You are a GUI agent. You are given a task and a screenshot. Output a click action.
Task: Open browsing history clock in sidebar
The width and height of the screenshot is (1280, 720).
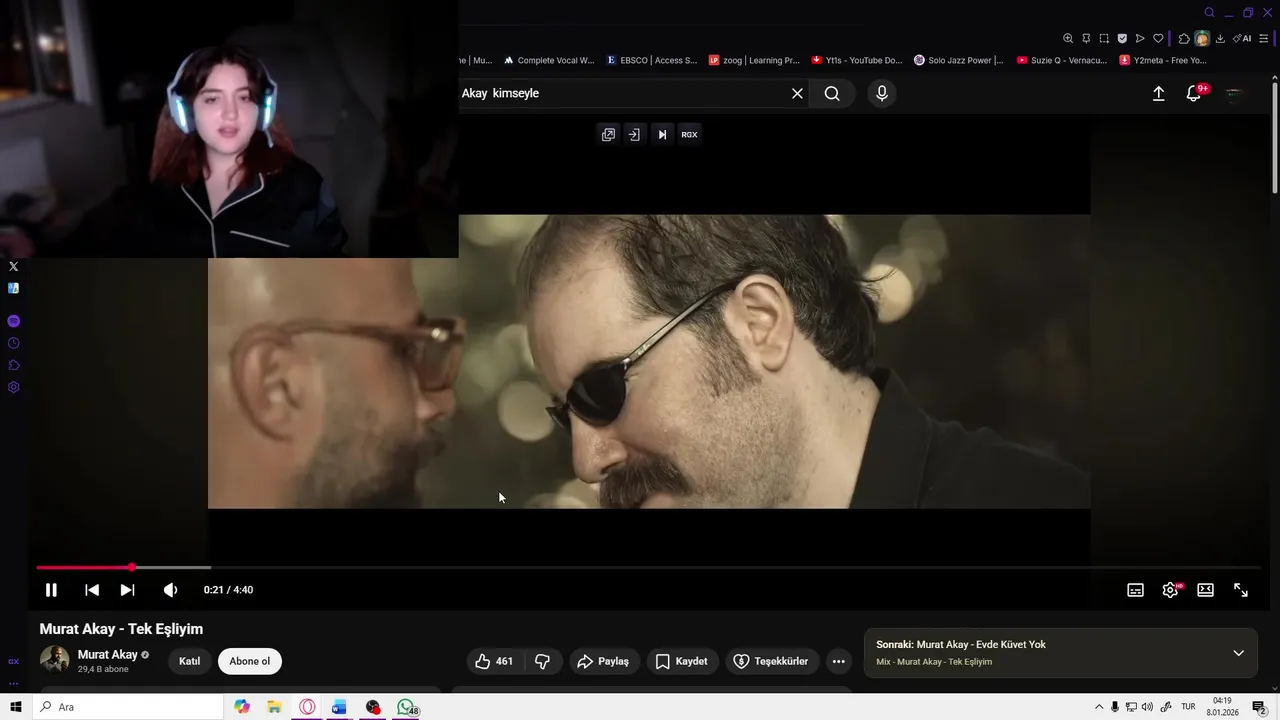pyautogui.click(x=13, y=343)
